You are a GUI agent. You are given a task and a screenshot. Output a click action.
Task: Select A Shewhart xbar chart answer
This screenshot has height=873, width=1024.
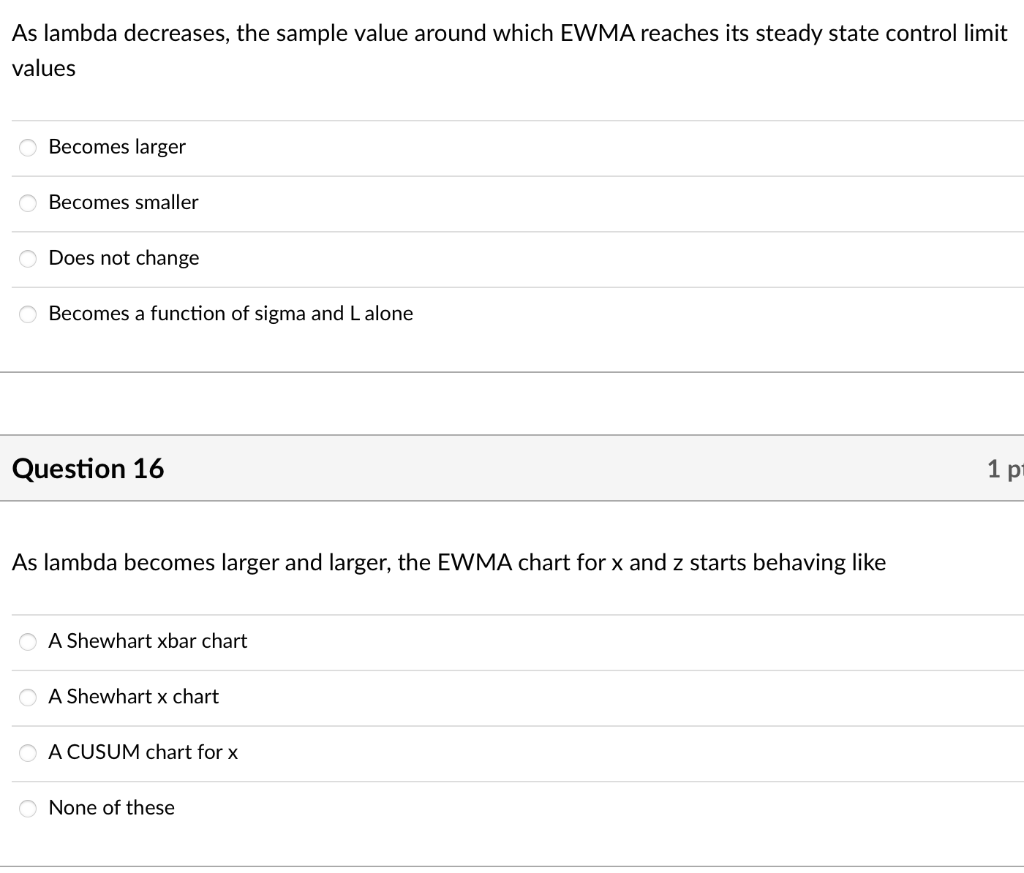click(x=27, y=641)
